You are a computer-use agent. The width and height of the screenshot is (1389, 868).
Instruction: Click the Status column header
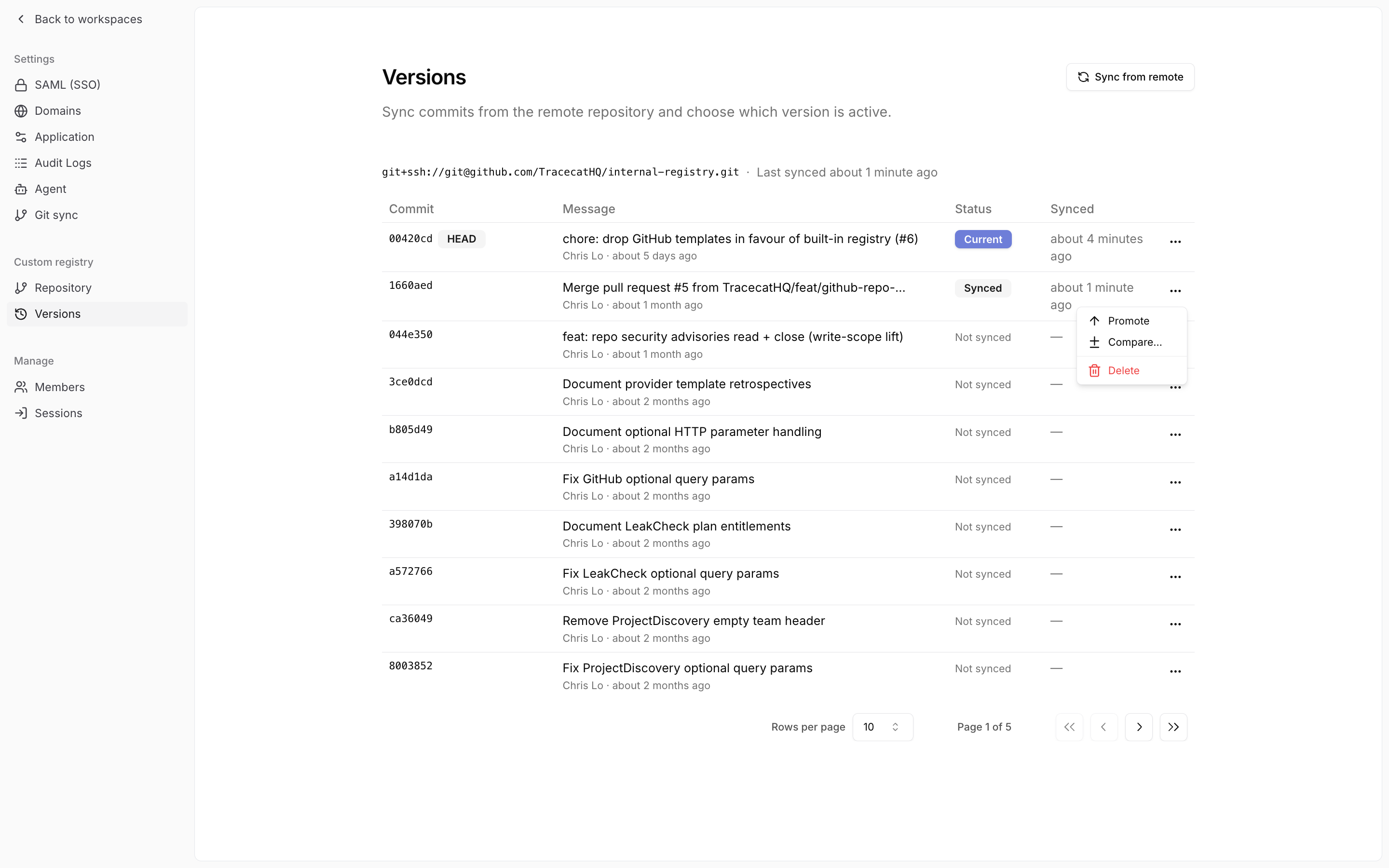[973, 209]
